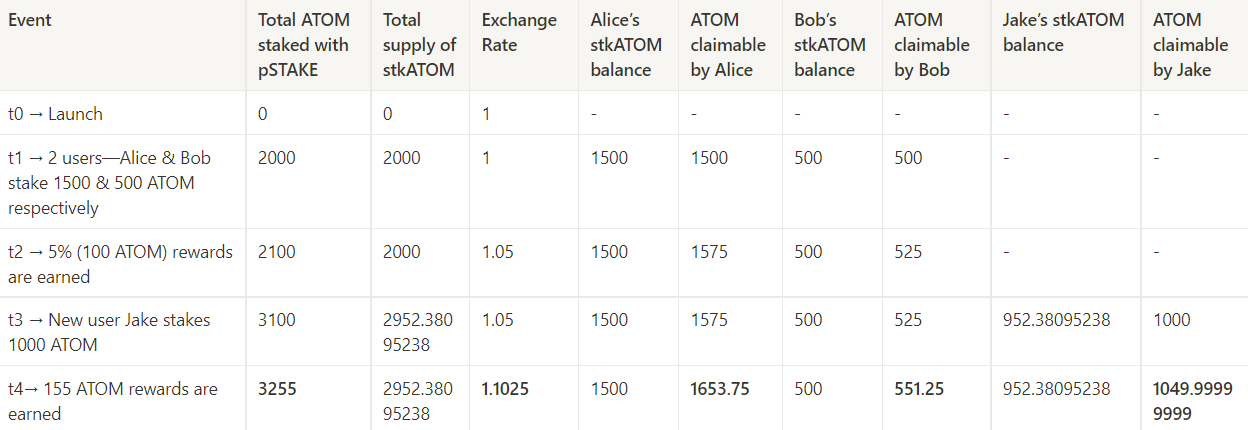The image size is (1248, 430).
Task: Click the bold 1653.75 claimable value
Action: point(720,389)
